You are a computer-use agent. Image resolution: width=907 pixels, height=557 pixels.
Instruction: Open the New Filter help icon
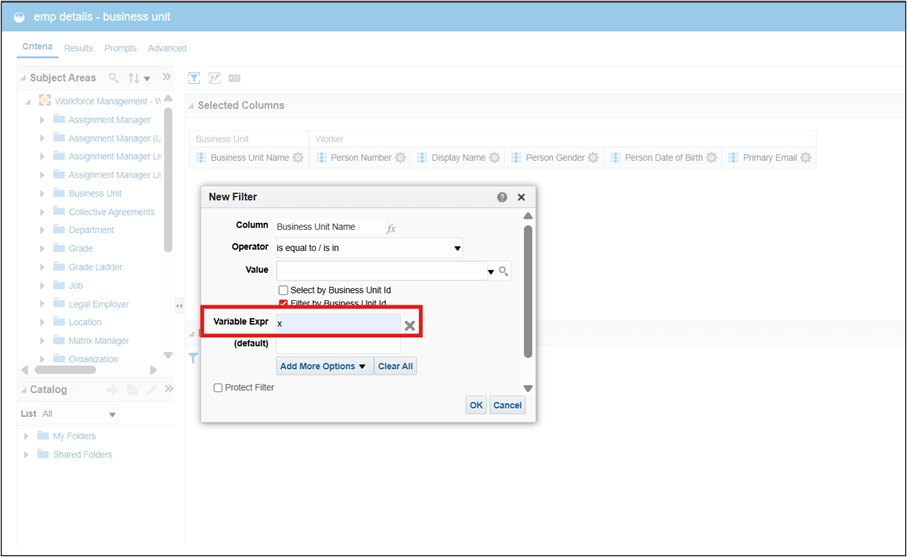pos(502,198)
